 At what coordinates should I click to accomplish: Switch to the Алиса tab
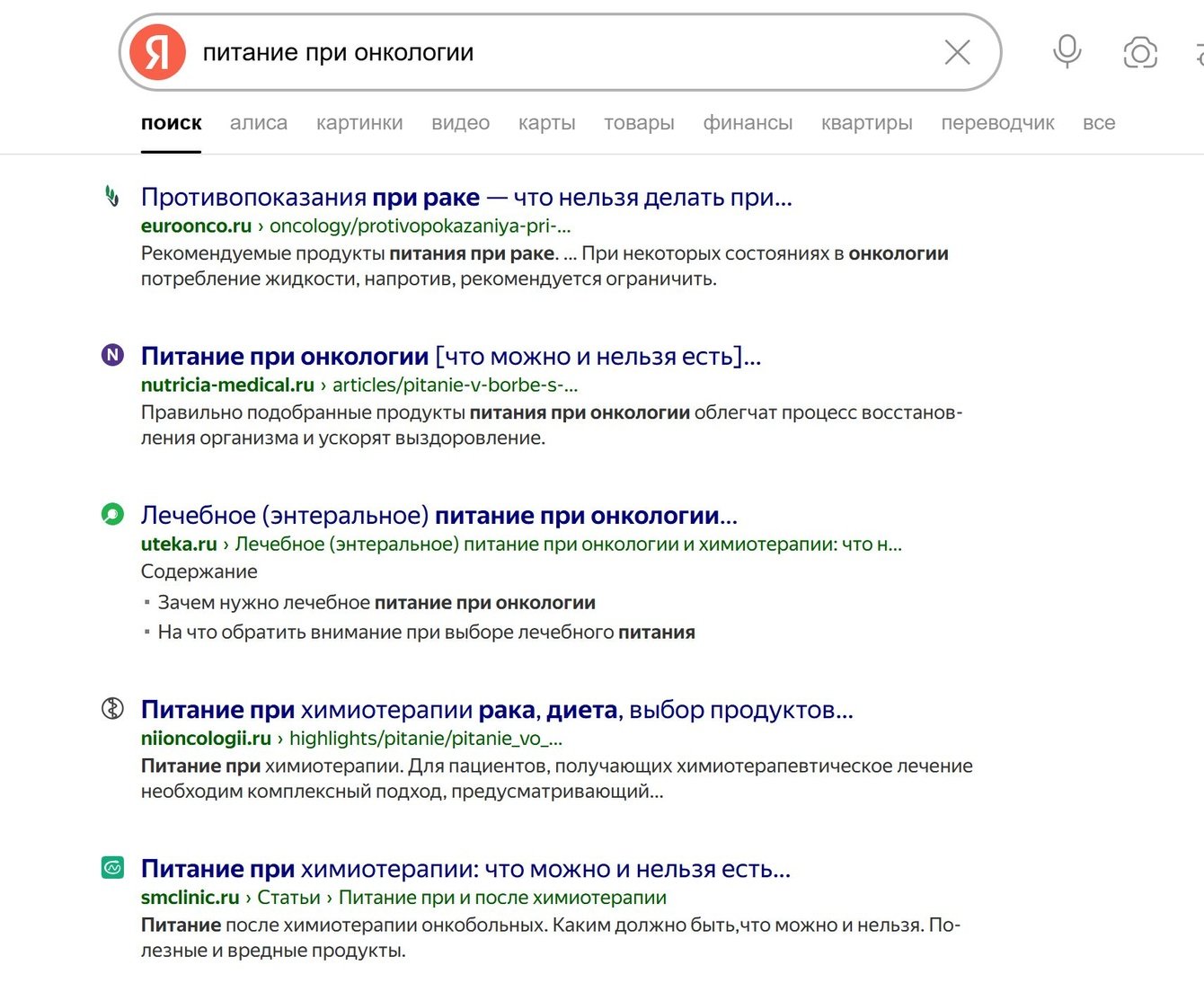(259, 123)
